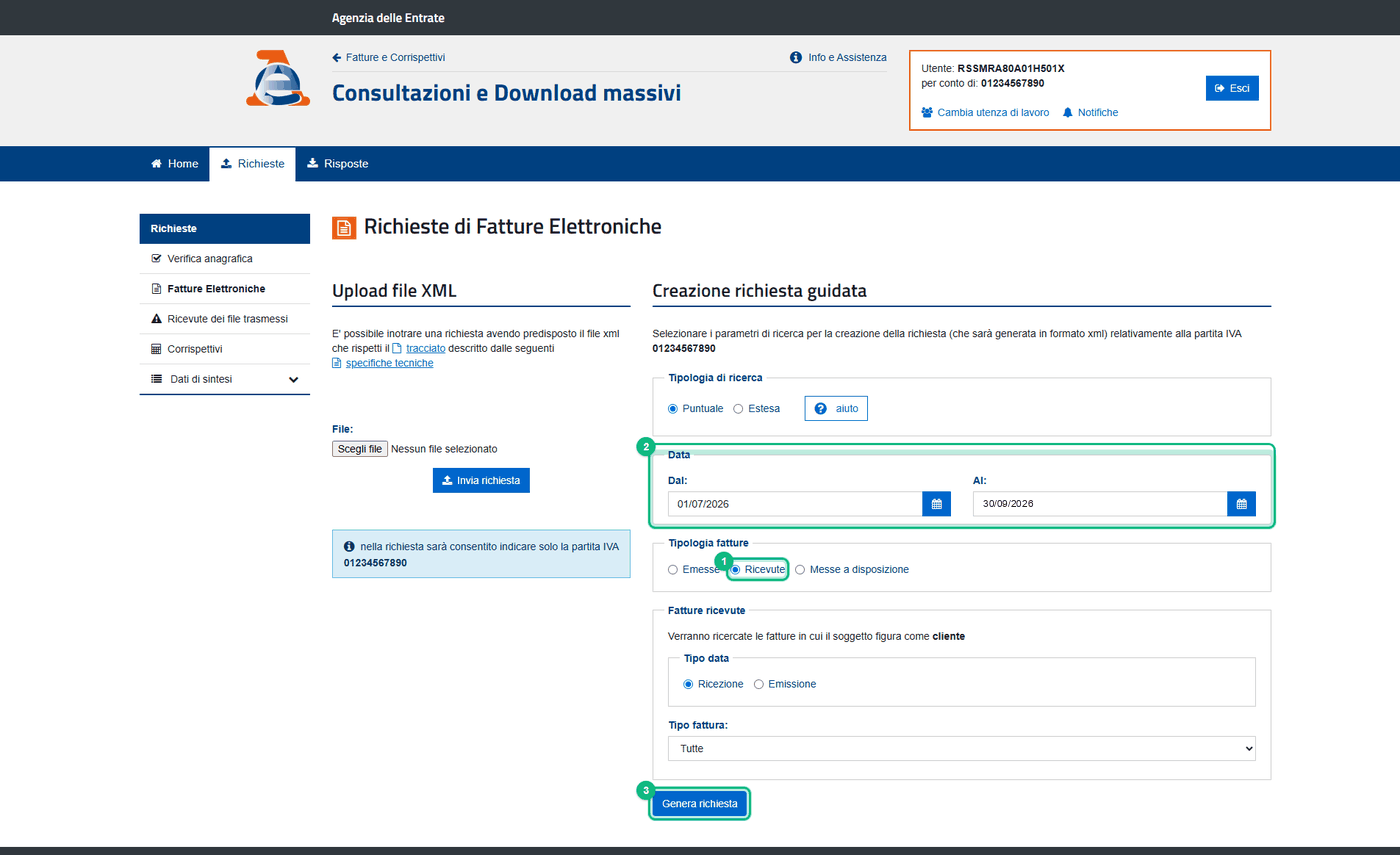
Task: Click the info icon in the partita IVA notice
Action: point(349,547)
